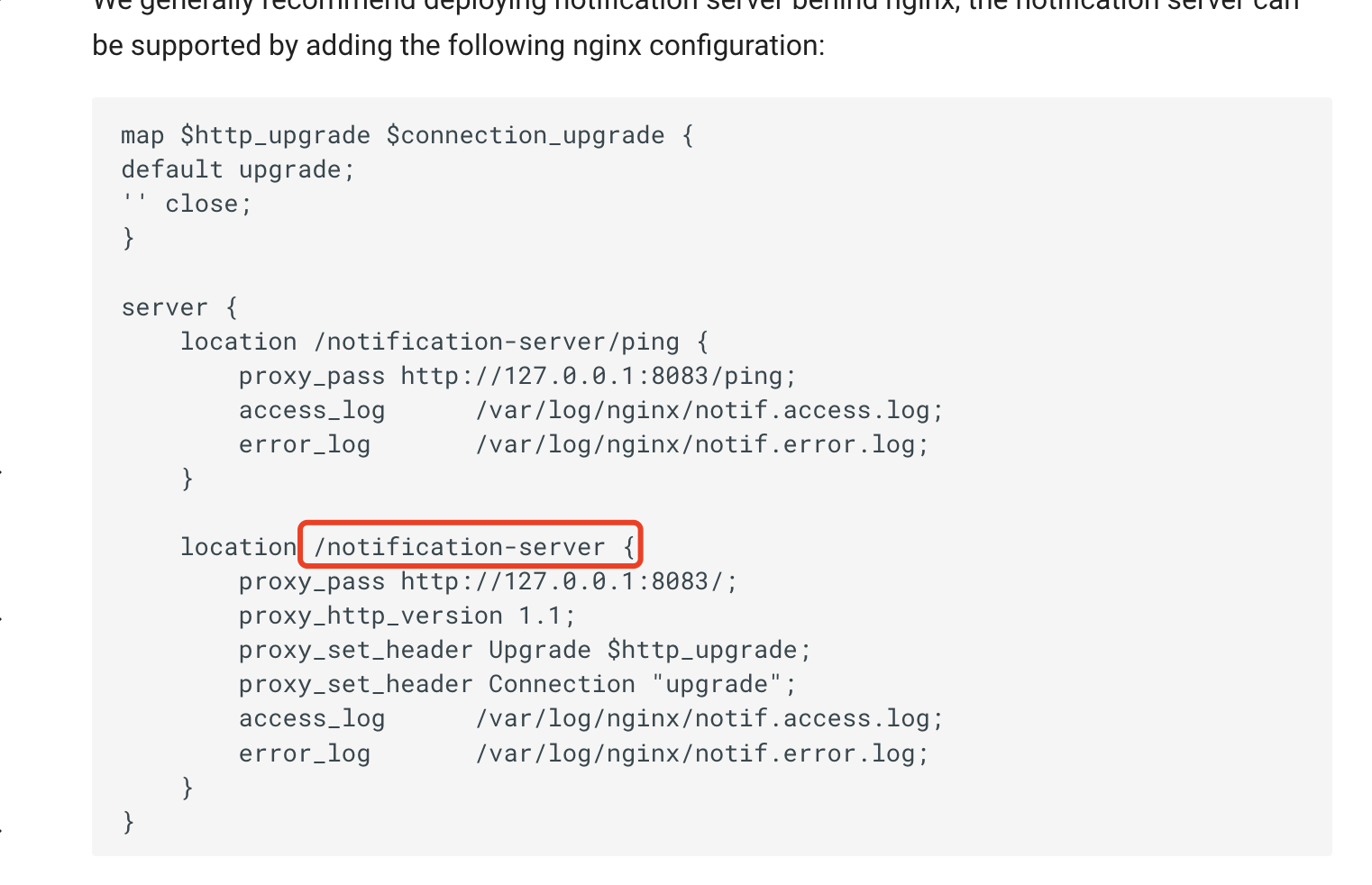Click "access_log" keyword inside the ping location block
The width and height of the screenshot is (1372, 885).
point(311,410)
